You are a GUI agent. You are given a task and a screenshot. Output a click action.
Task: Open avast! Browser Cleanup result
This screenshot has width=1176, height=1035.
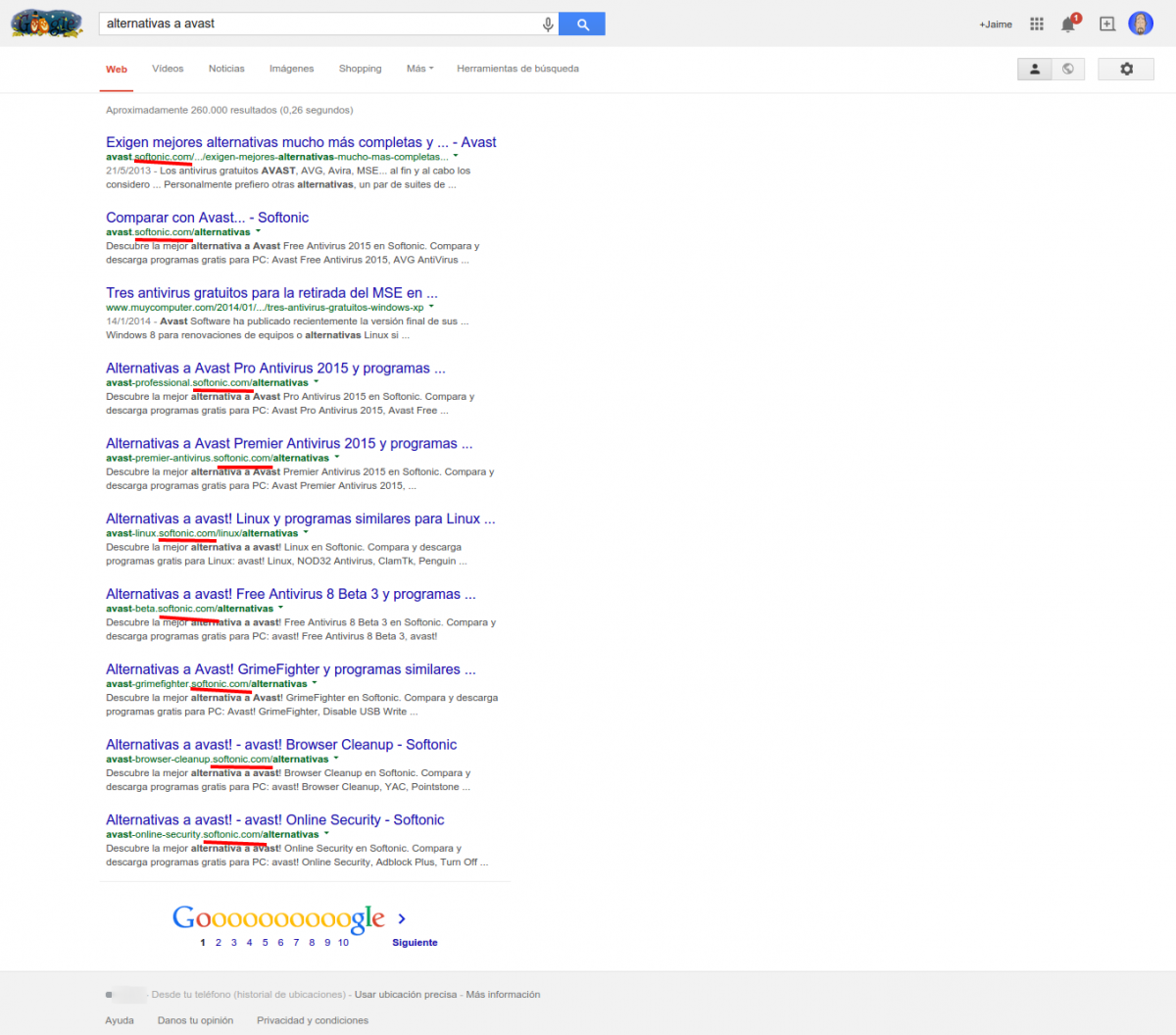click(281, 745)
